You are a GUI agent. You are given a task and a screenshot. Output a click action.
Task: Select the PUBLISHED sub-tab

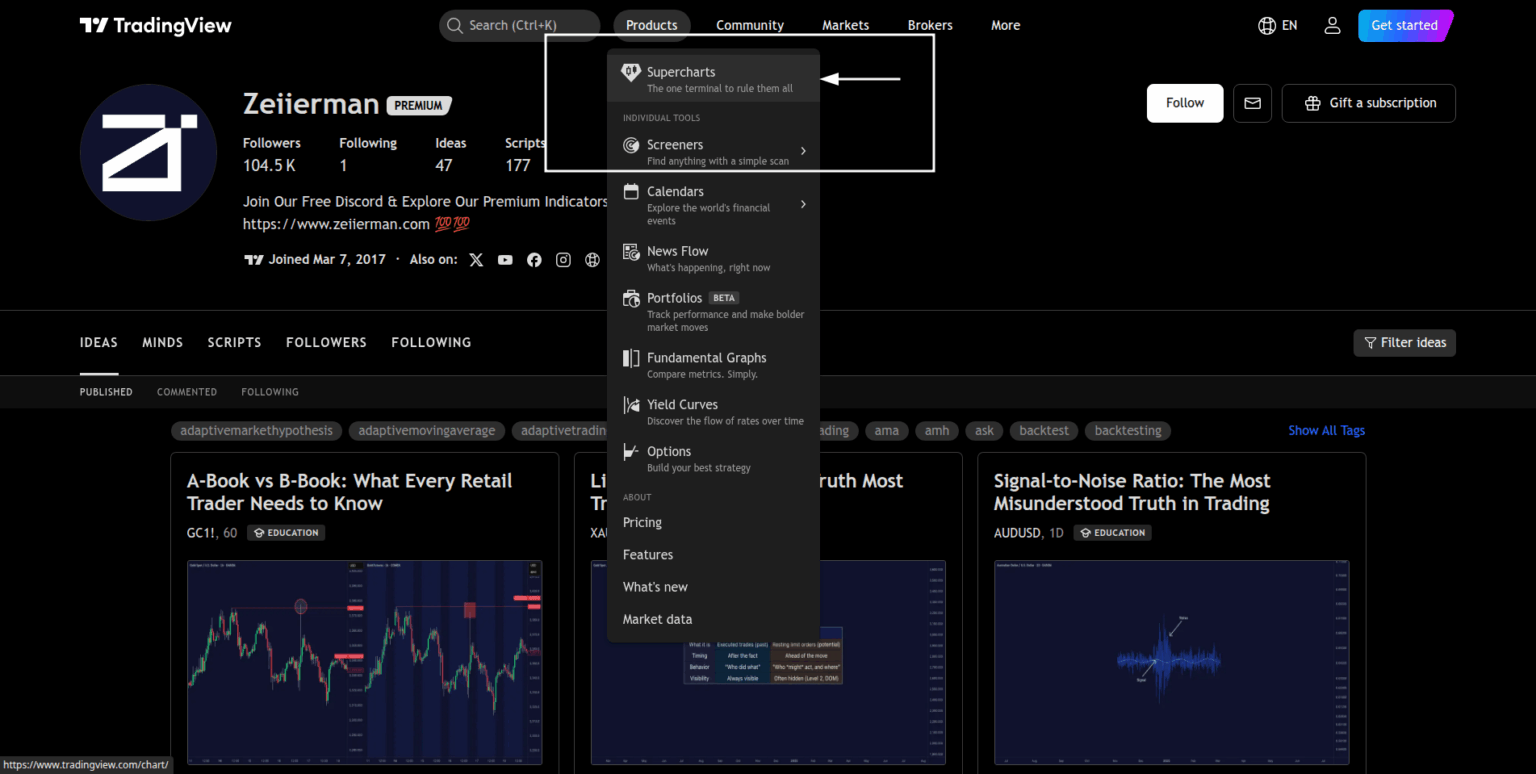[106, 392]
